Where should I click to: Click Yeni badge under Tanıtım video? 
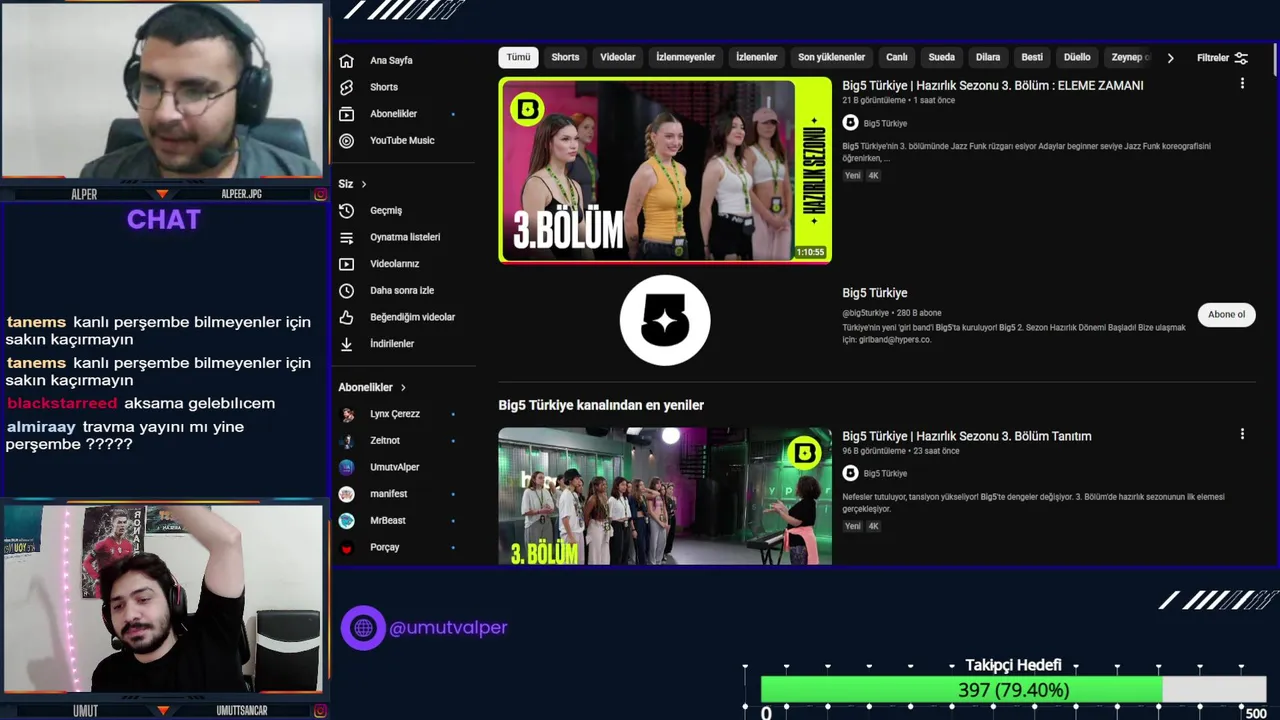852,526
